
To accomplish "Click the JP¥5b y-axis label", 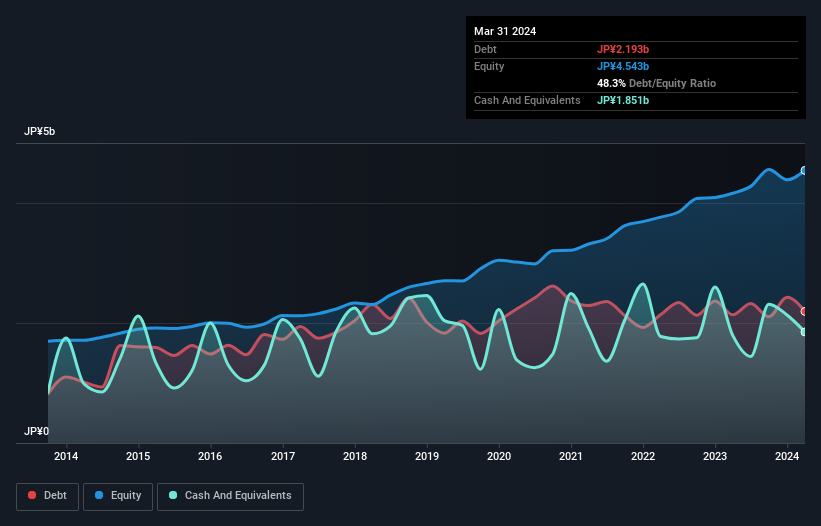I will 39,131.
